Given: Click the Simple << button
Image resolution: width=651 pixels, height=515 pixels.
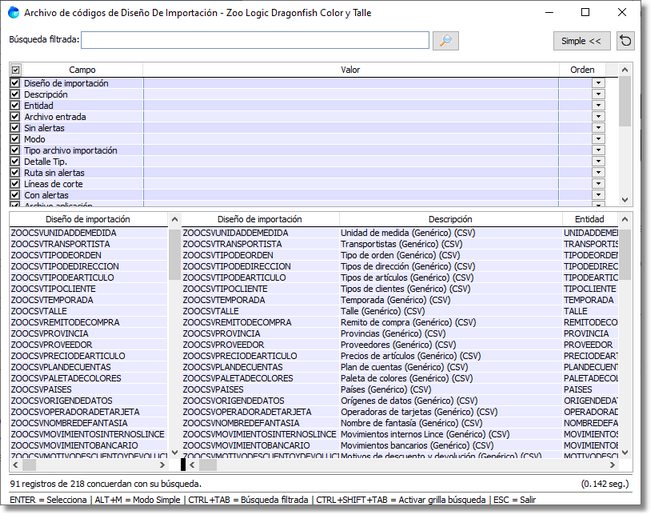Looking at the screenshot, I should pos(581,41).
